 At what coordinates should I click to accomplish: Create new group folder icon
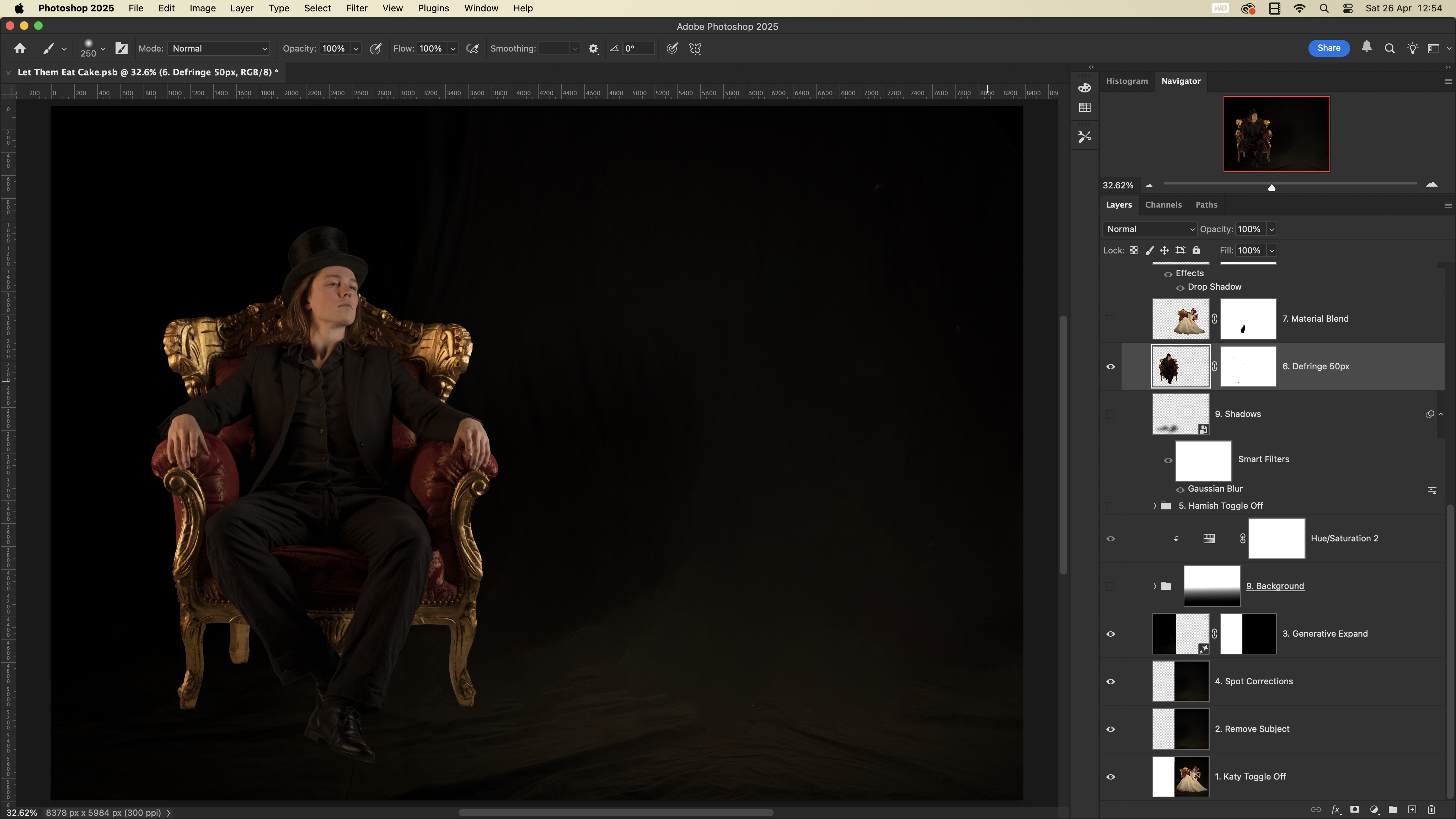click(1393, 809)
